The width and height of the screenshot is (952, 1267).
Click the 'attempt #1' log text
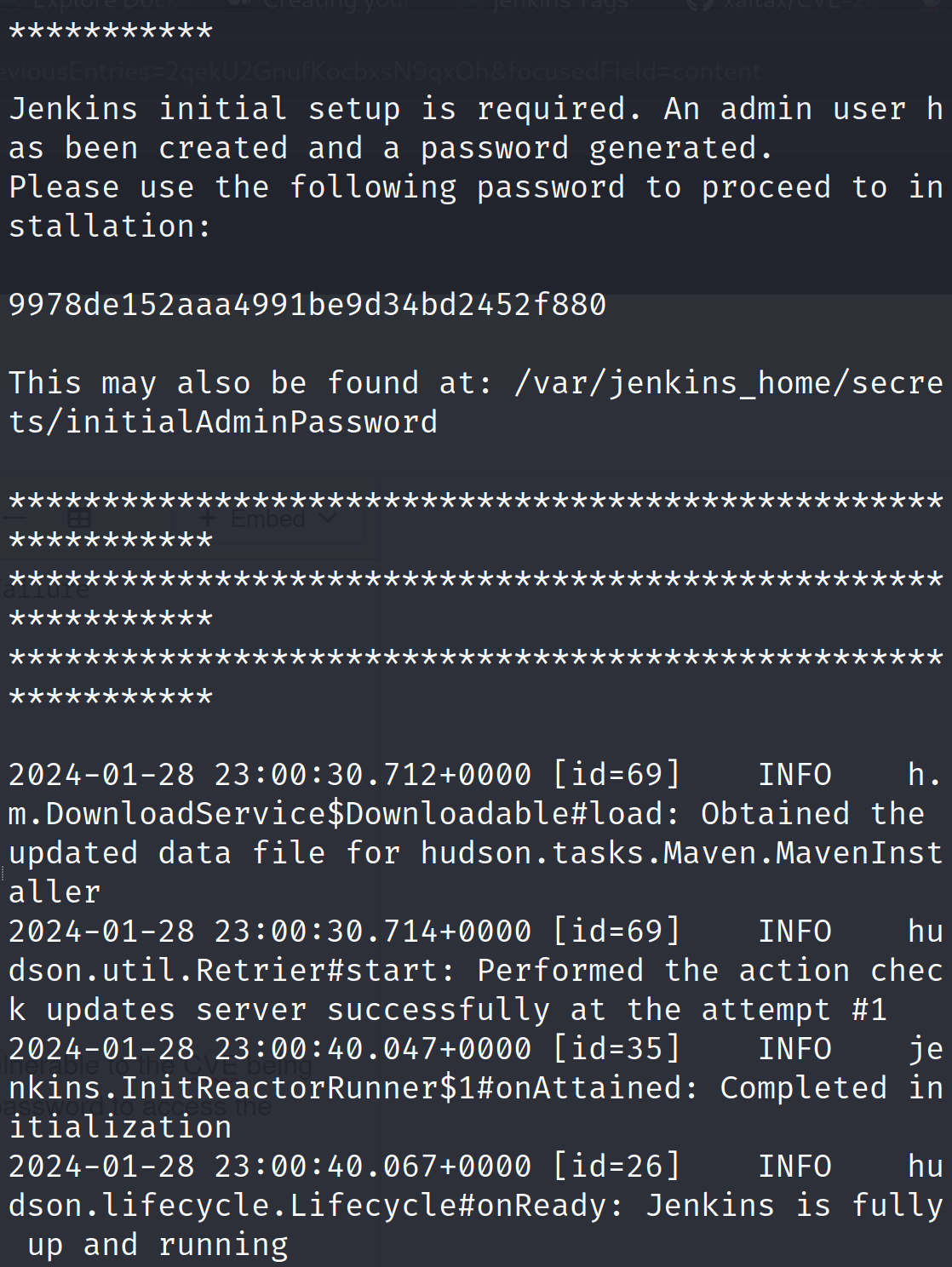[x=757, y=1010]
